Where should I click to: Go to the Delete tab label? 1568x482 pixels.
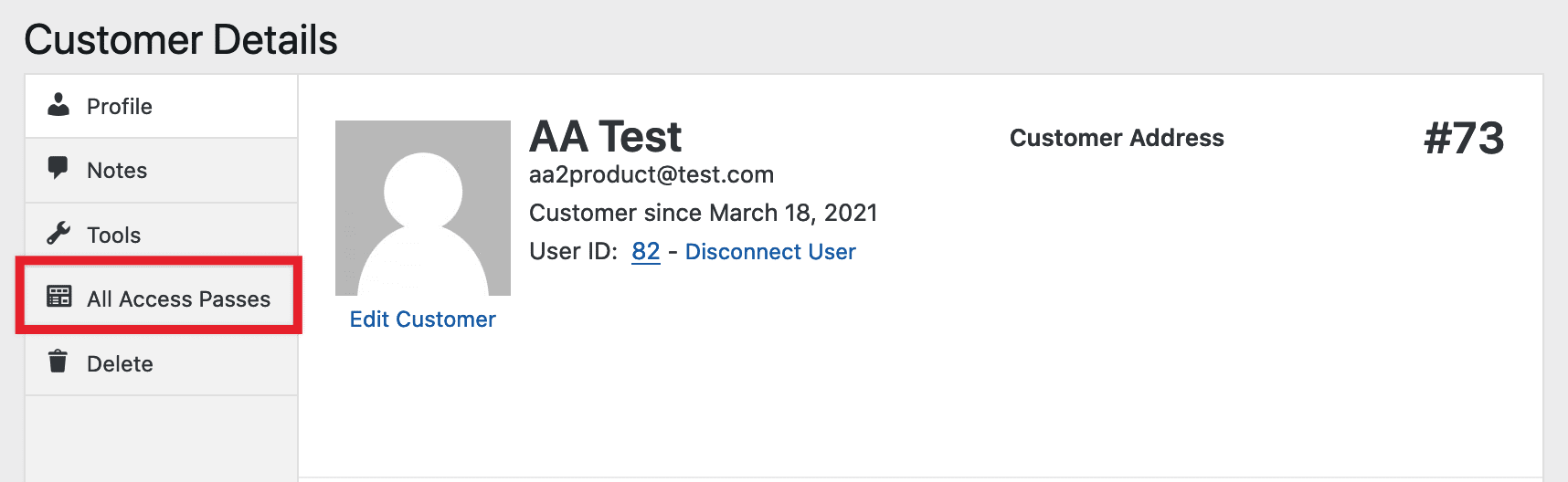[120, 364]
